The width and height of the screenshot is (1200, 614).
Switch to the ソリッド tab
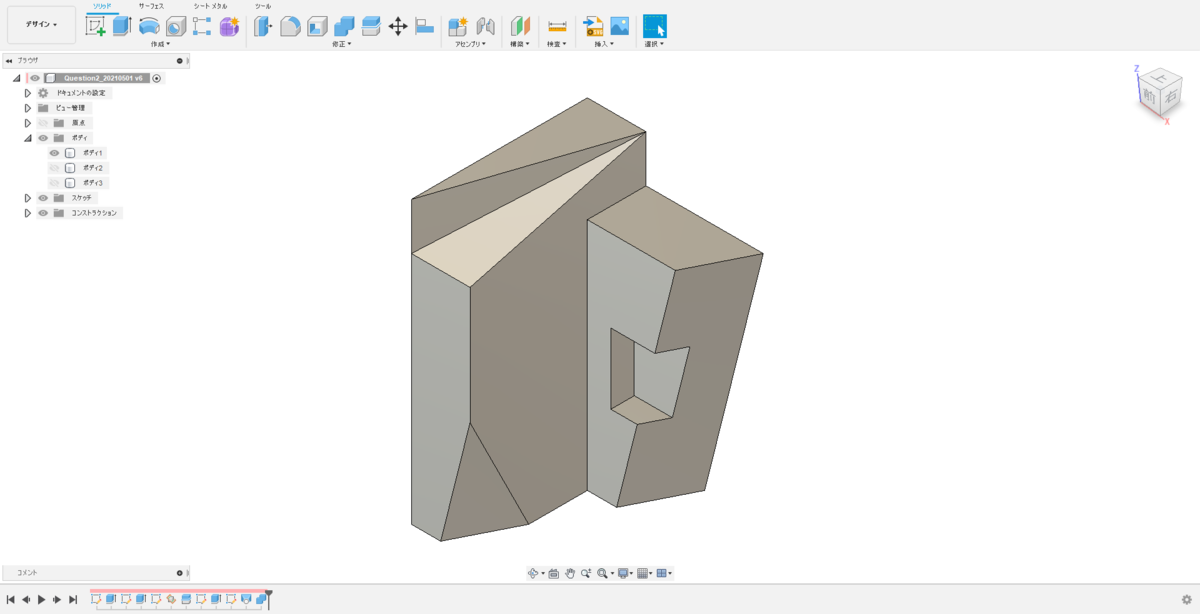point(100,6)
